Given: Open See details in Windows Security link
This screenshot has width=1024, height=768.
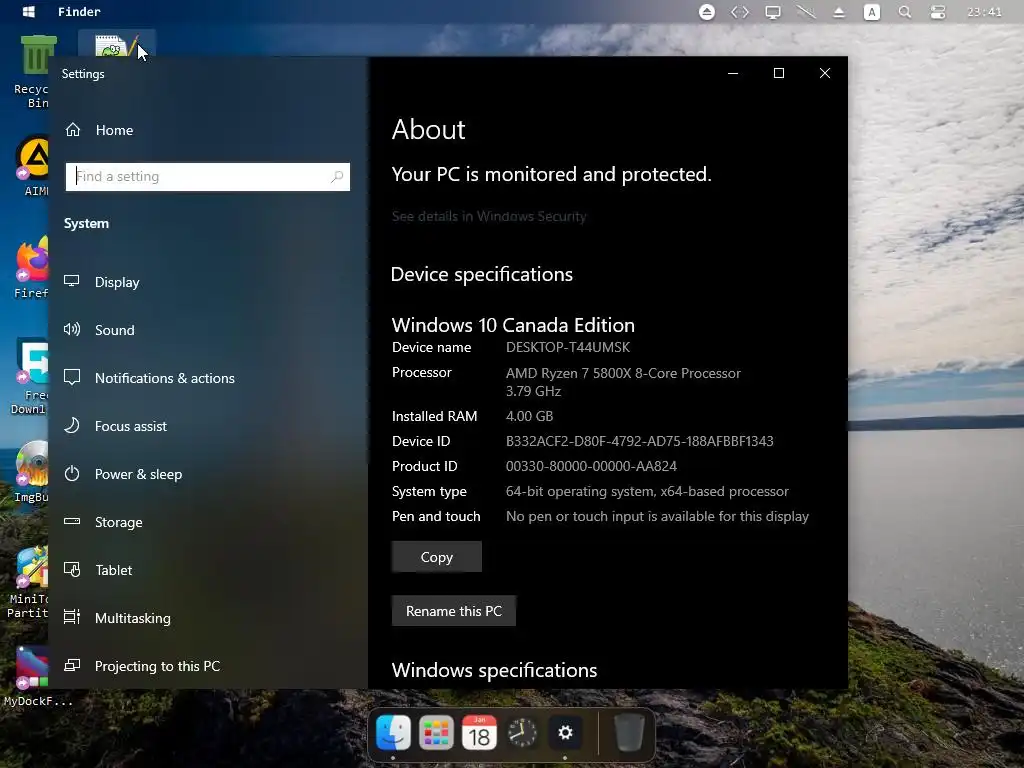Looking at the screenshot, I should (x=489, y=216).
